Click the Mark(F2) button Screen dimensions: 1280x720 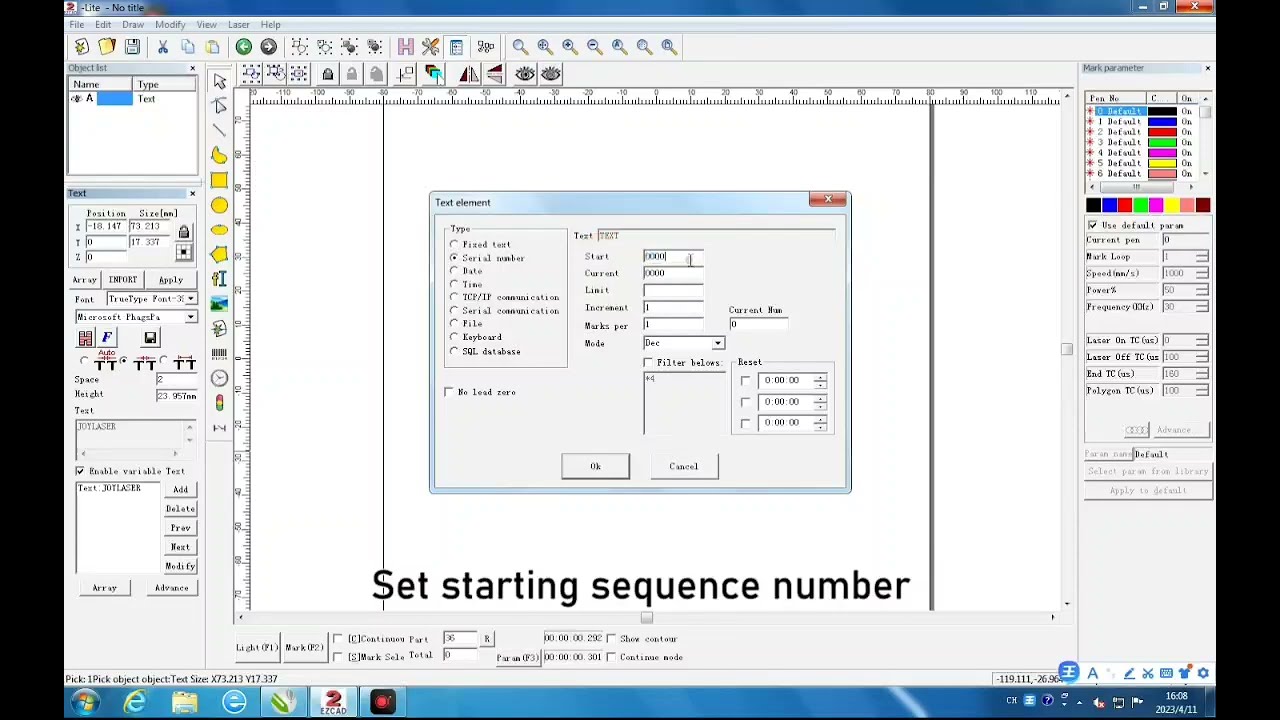pos(304,648)
